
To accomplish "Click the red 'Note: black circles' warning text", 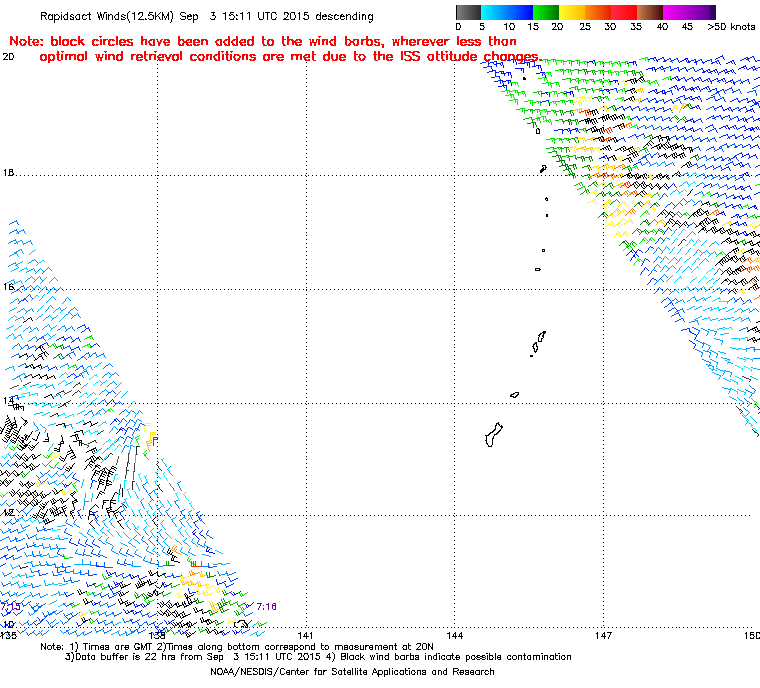I will pos(275,49).
